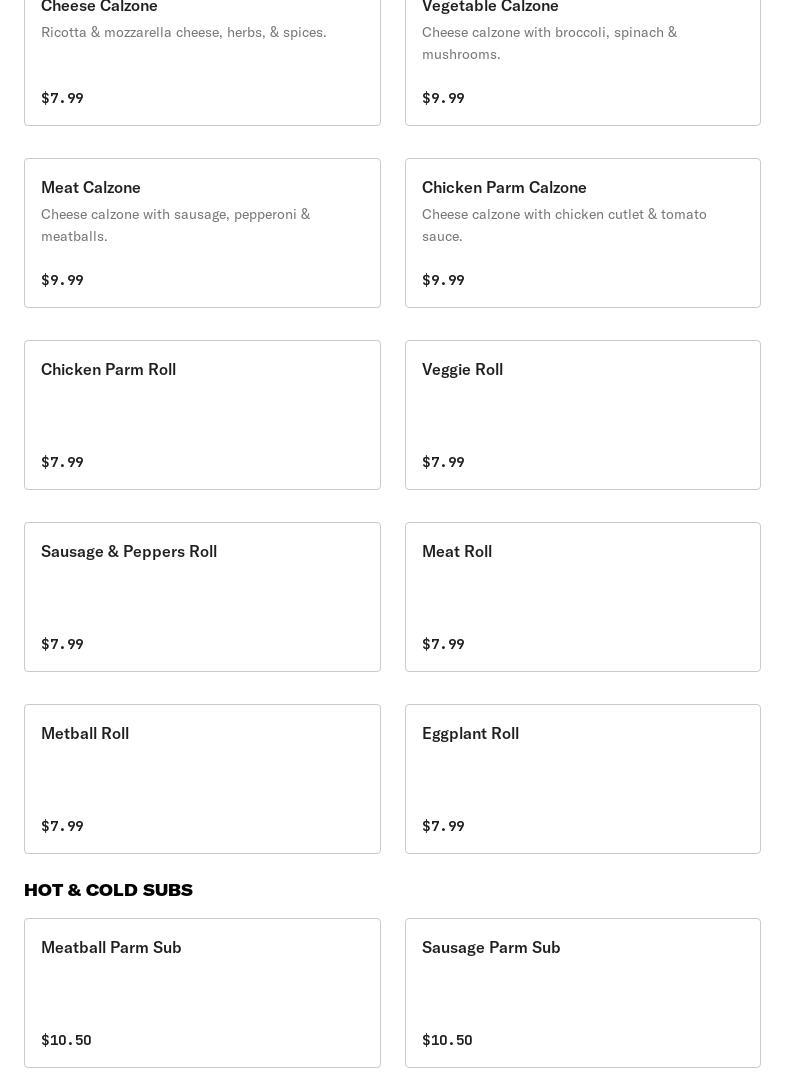Click the $10.50 price under Meatball Parm Sub
Screen dimensions: 785x1088
[x=66, y=1040]
